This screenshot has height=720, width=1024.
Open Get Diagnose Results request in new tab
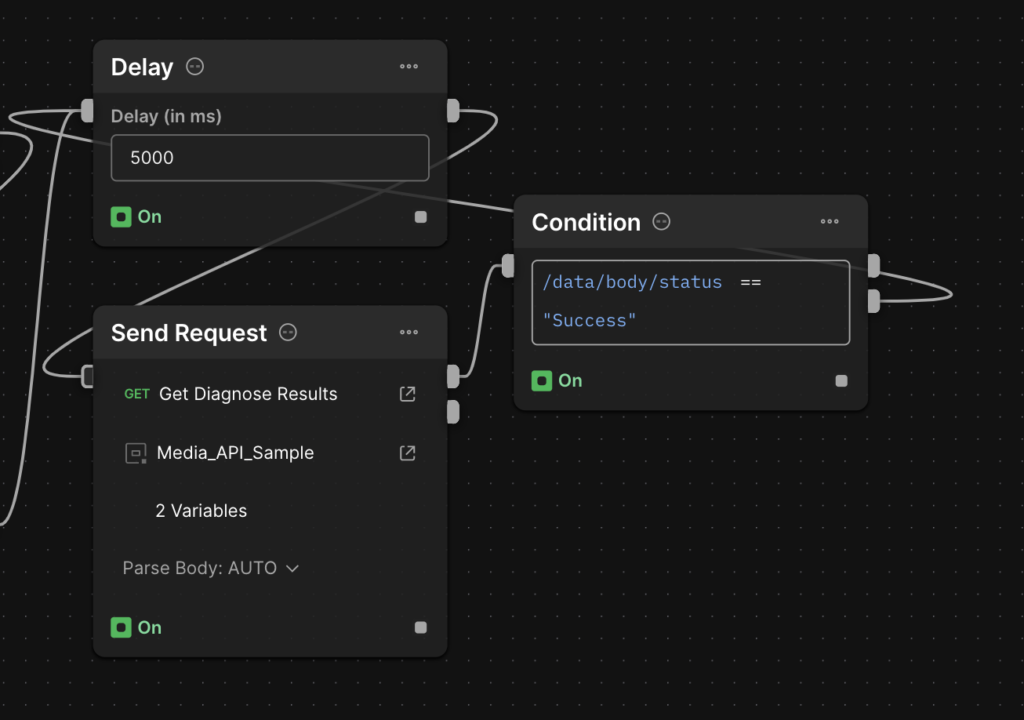coord(408,394)
